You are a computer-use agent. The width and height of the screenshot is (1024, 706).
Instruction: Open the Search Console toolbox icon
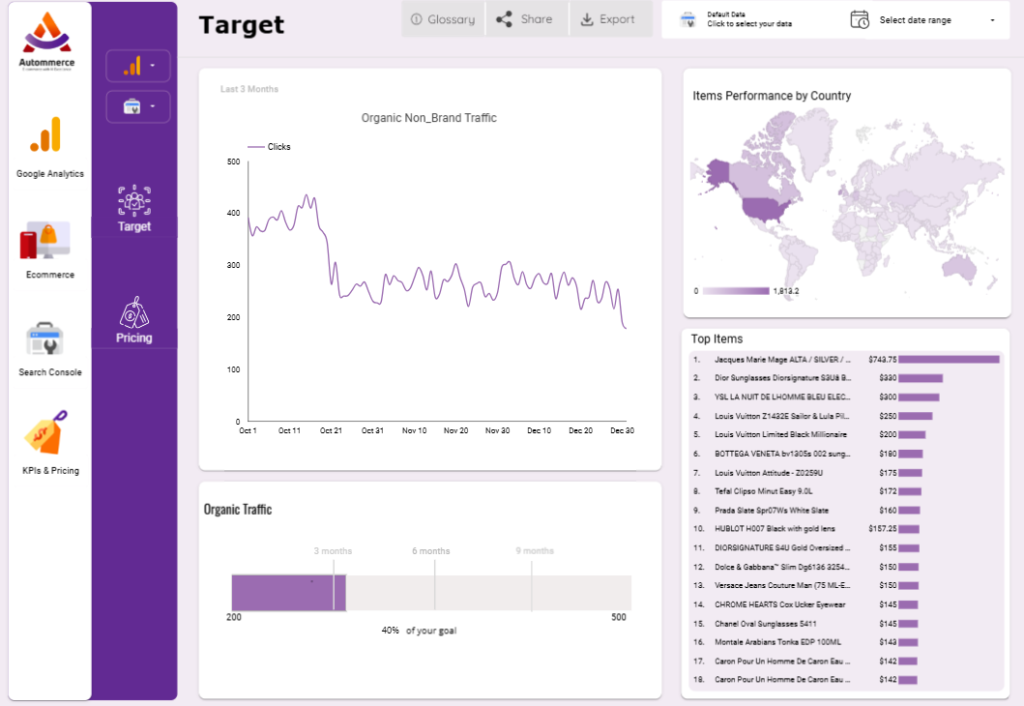pos(44,338)
